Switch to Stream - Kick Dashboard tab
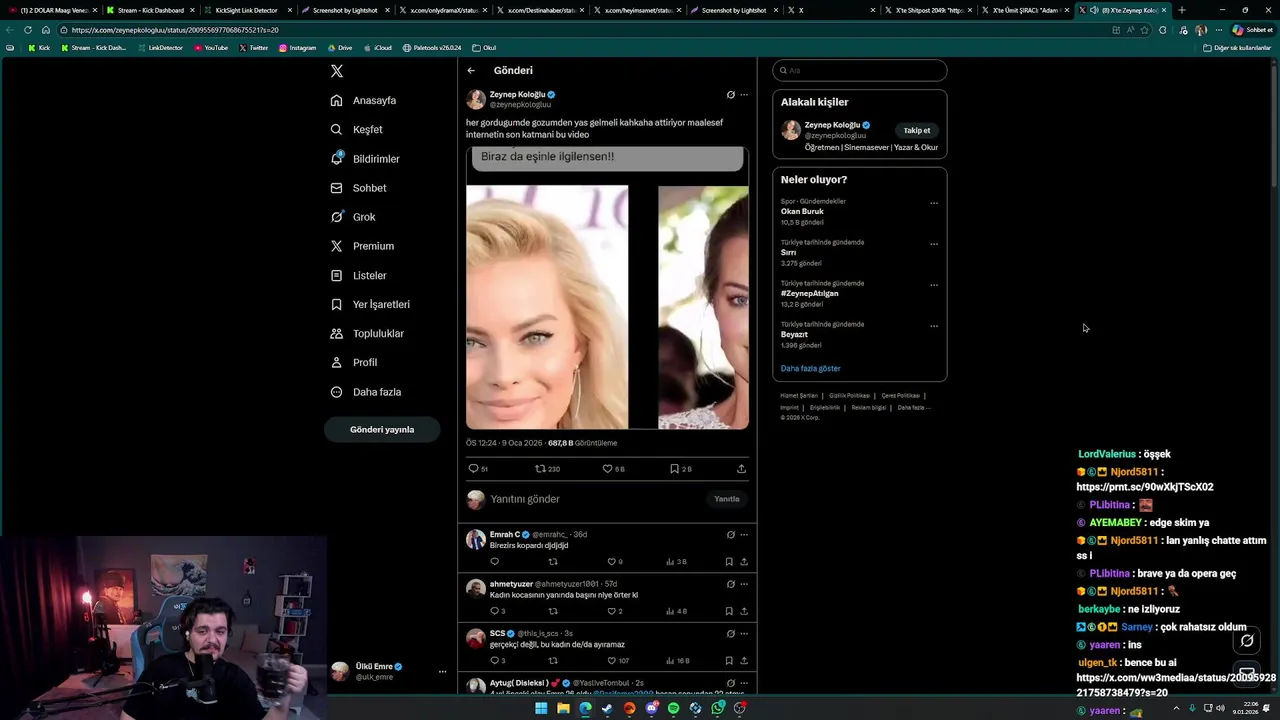 [150, 10]
